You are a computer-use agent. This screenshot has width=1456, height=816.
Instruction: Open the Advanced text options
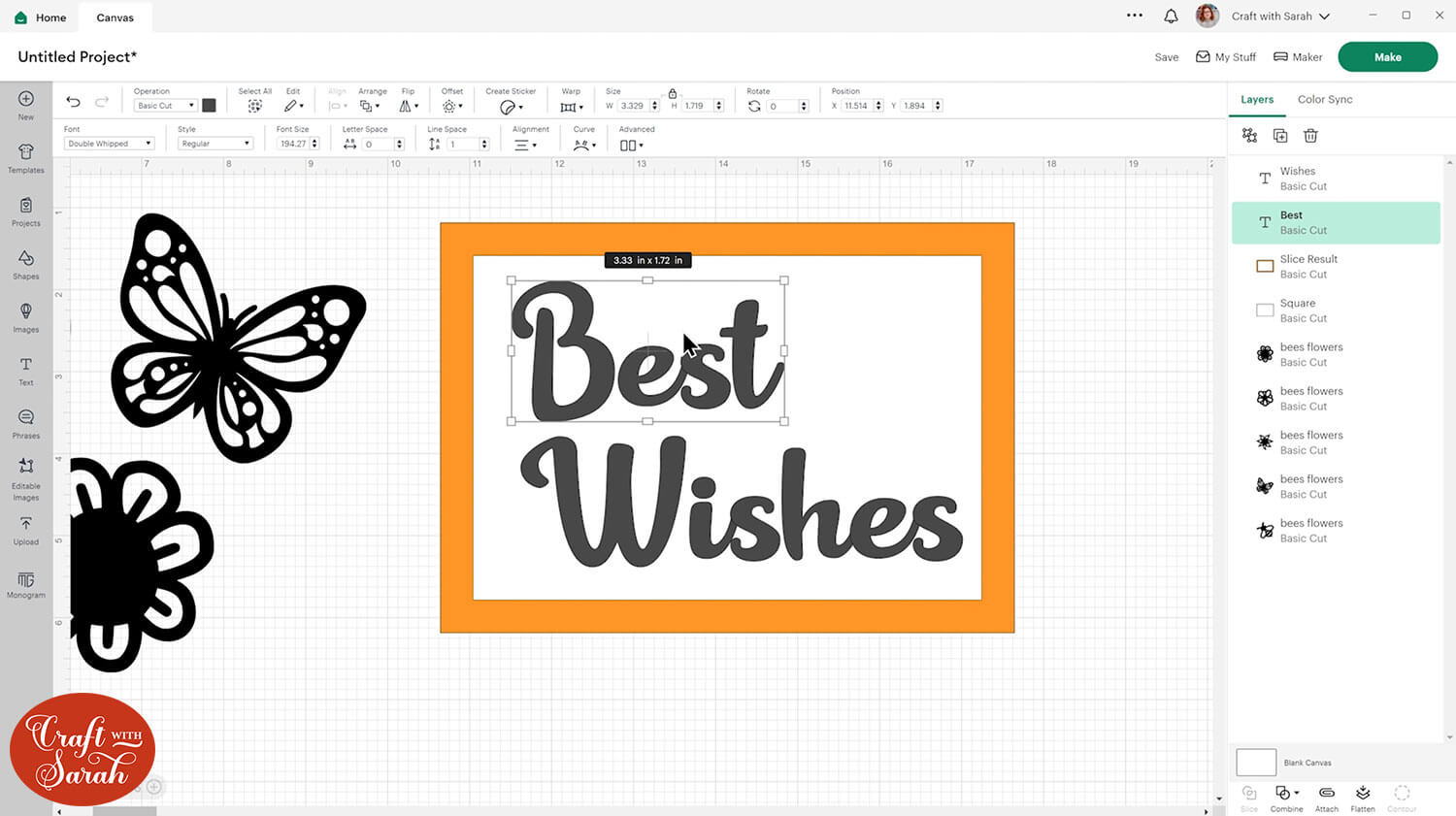click(632, 146)
